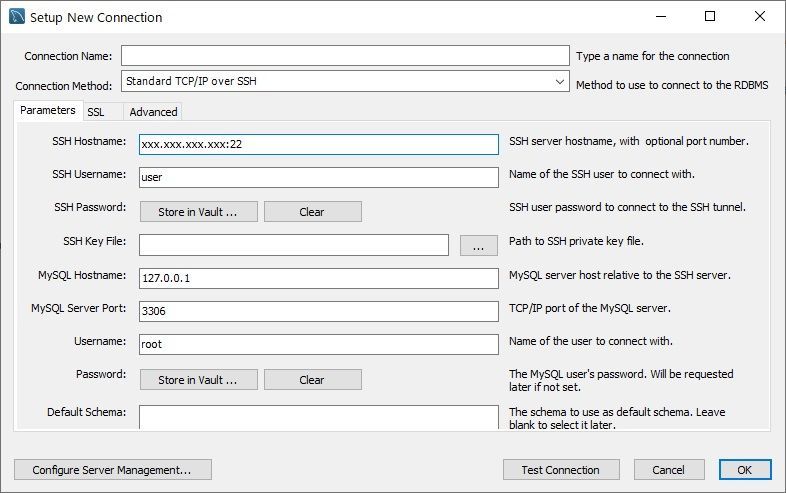786x493 pixels.
Task: Cancel the new connection setup
Action: click(x=669, y=470)
